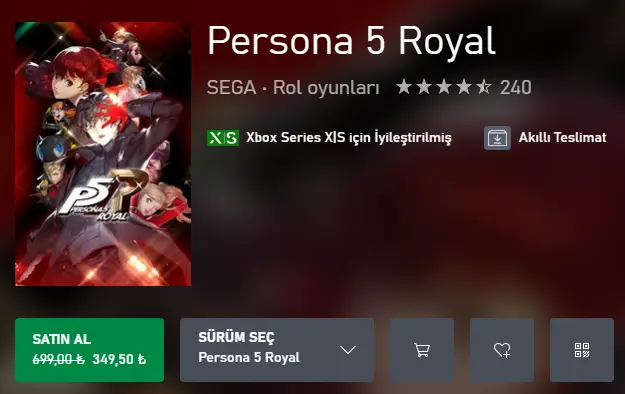The image size is (625, 394).
Task: Expand edition list via chevron arrow
Action: point(348,350)
